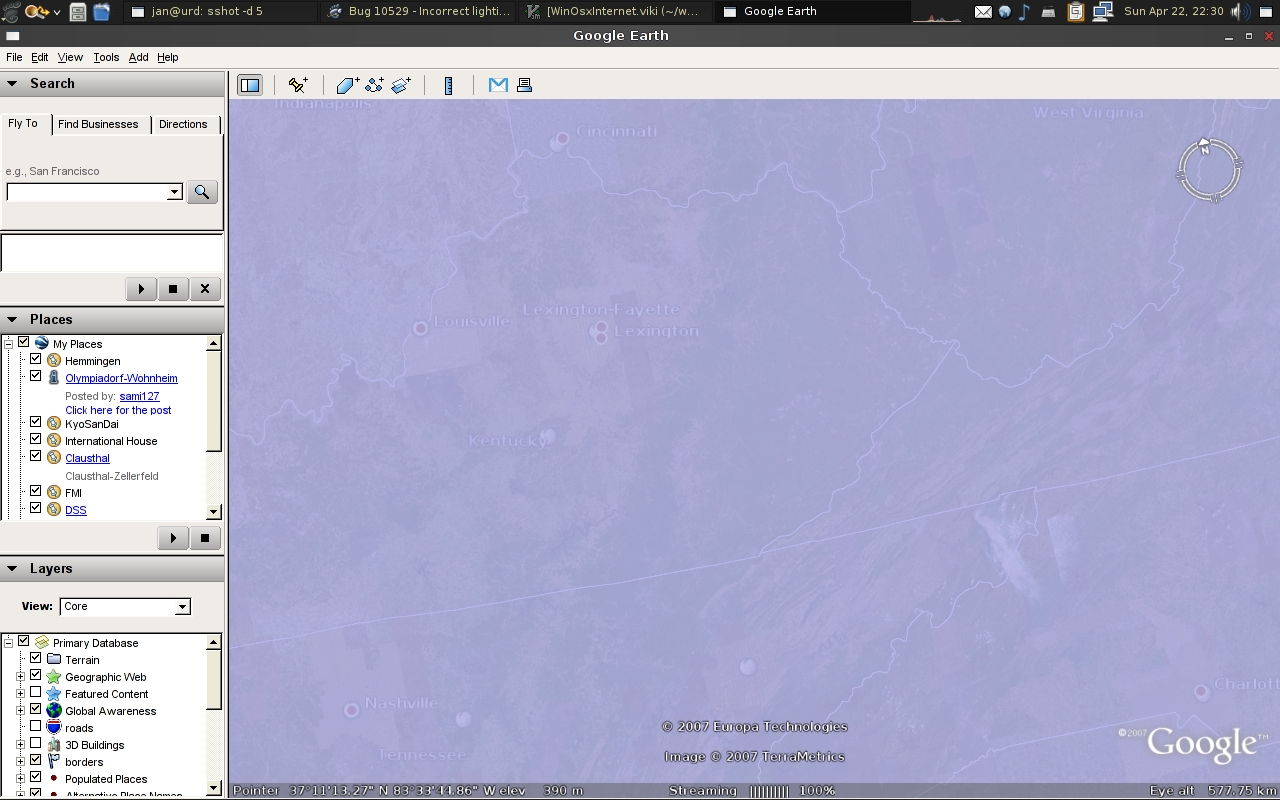Select the Add Path tool

374,85
